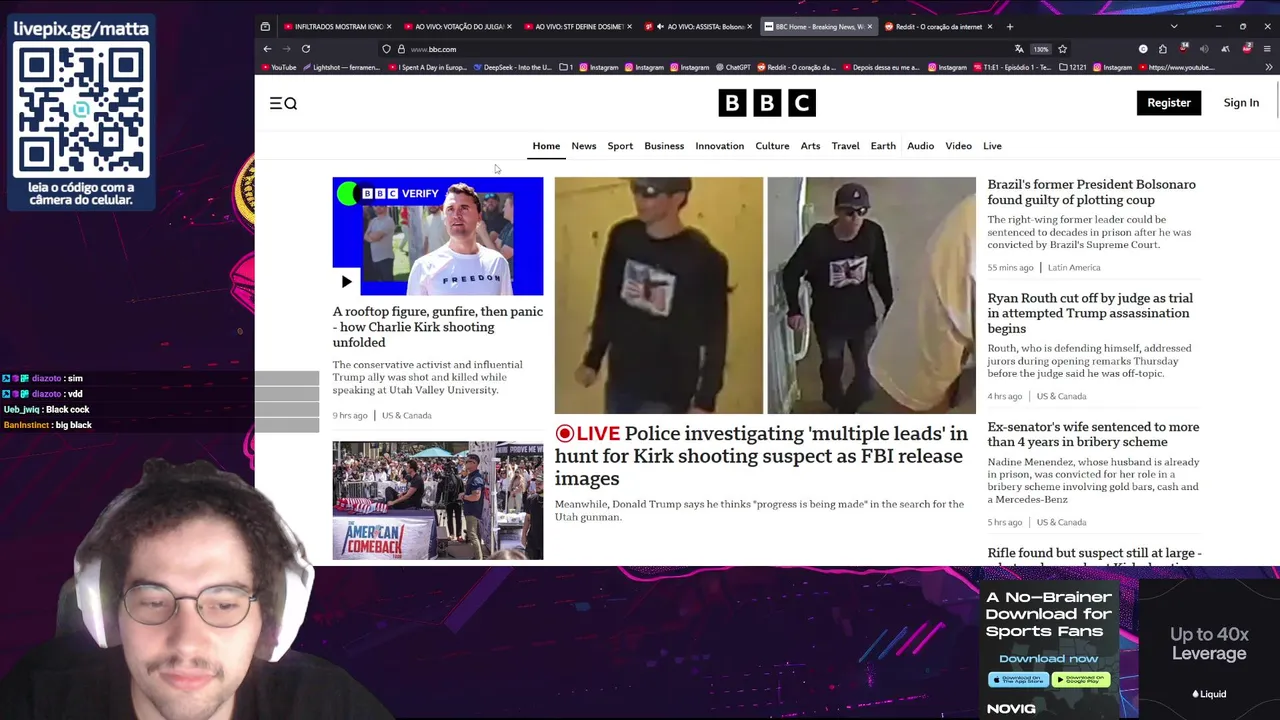This screenshot has width=1280, height=720.
Task: Play the BBC Verify video with play icon
Action: [x=346, y=282]
